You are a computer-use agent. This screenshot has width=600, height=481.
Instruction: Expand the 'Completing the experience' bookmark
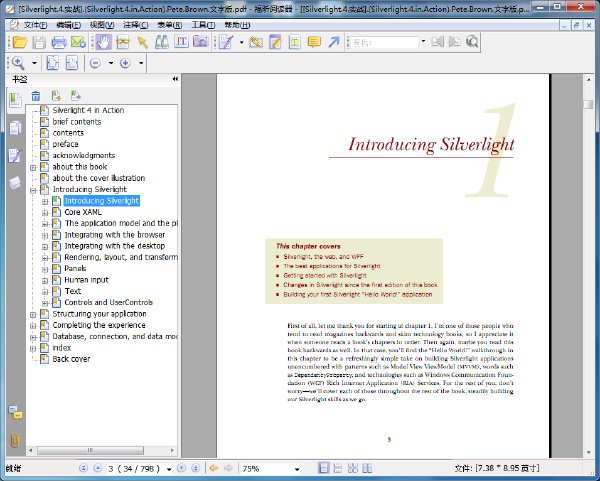(33, 326)
